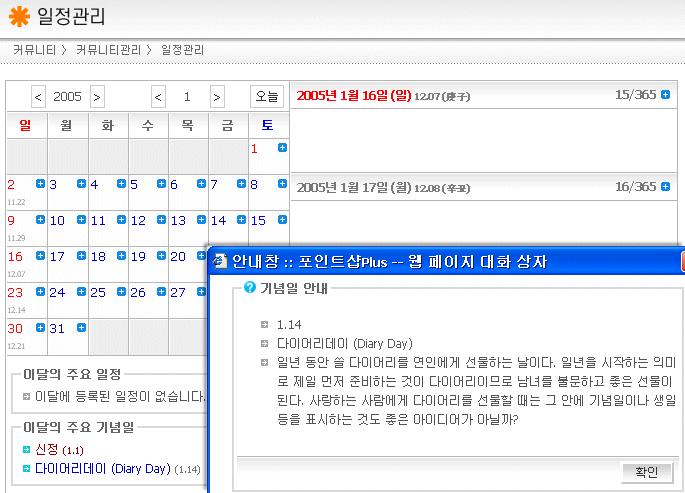Open the 커뮤니티관리 breadcrumb link
The height and width of the screenshot is (493, 685).
click(108, 49)
